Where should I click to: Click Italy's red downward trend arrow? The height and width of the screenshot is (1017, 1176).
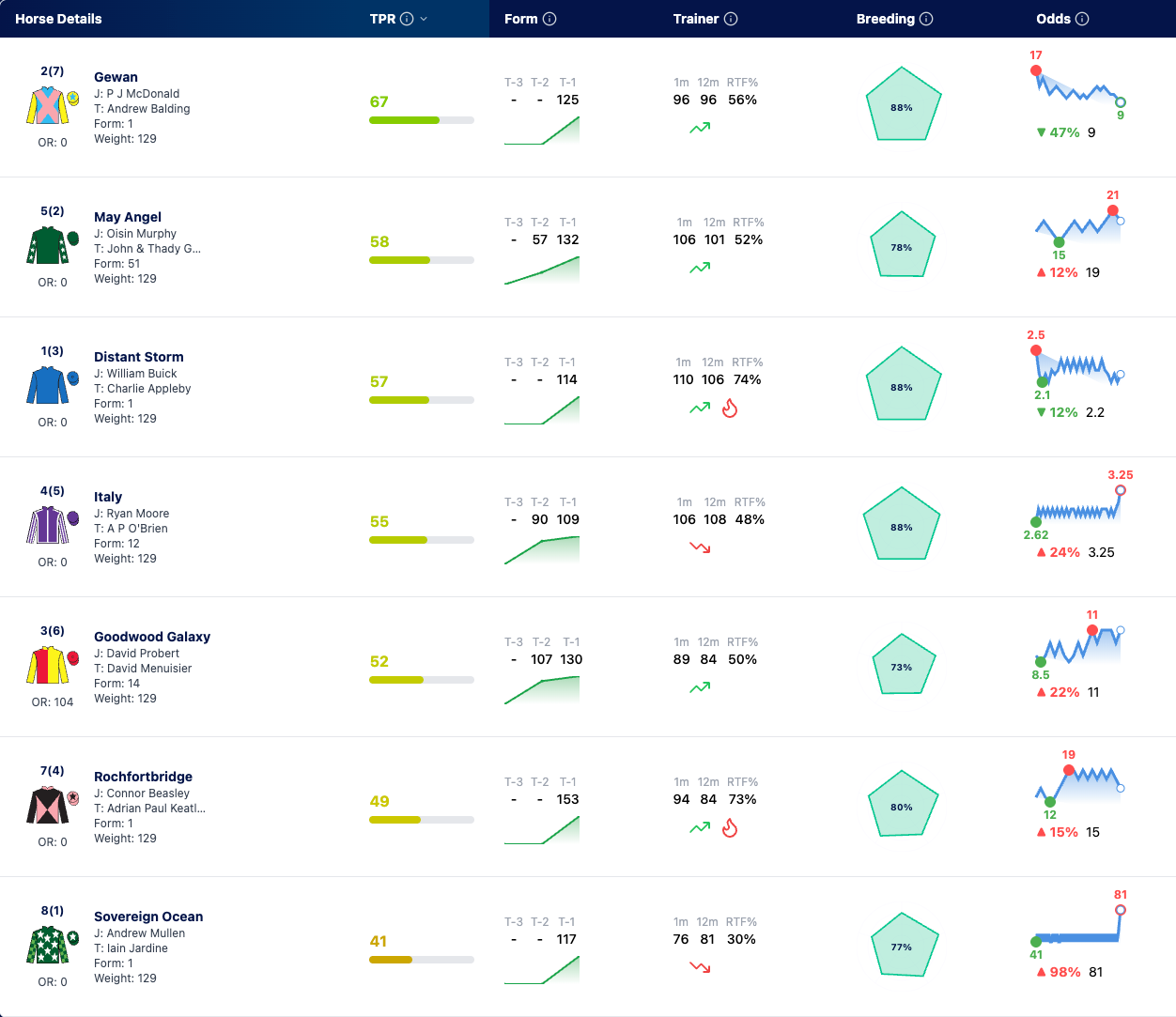(x=700, y=547)
